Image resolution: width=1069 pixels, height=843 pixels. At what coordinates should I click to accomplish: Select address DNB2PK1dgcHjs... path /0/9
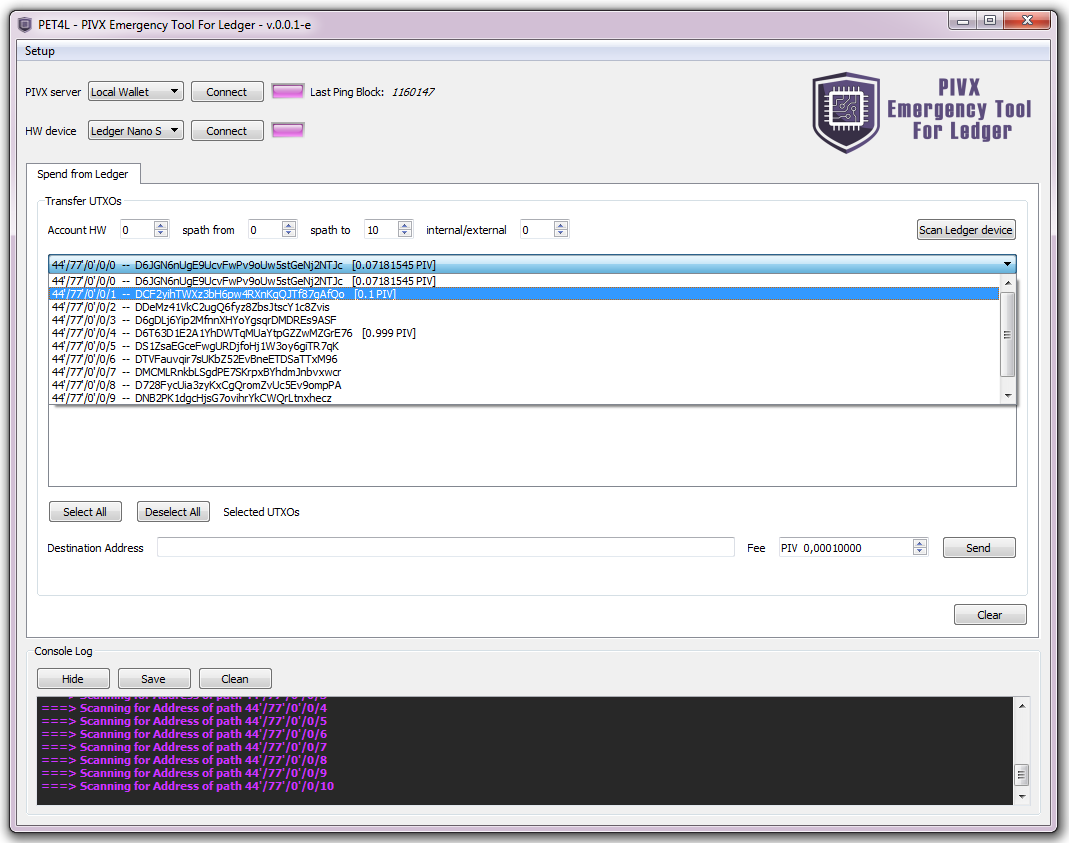[524, 397]
